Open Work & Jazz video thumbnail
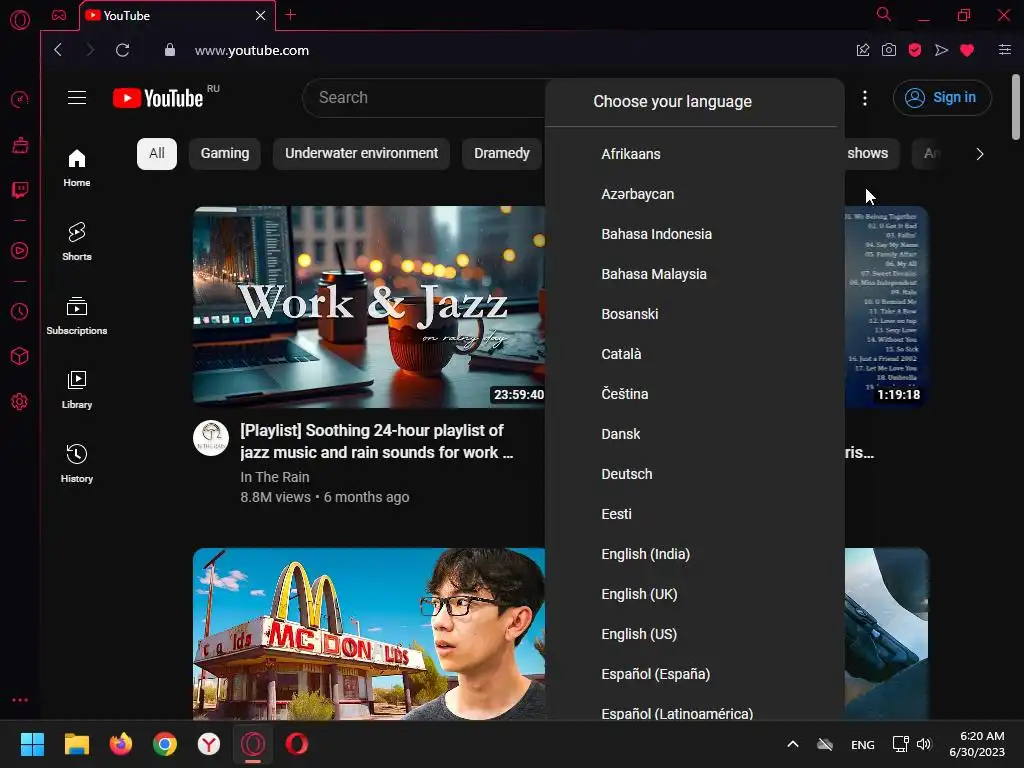Image resolution: width=1024 pixels, height=768 pixels. [x=369, y=307]
